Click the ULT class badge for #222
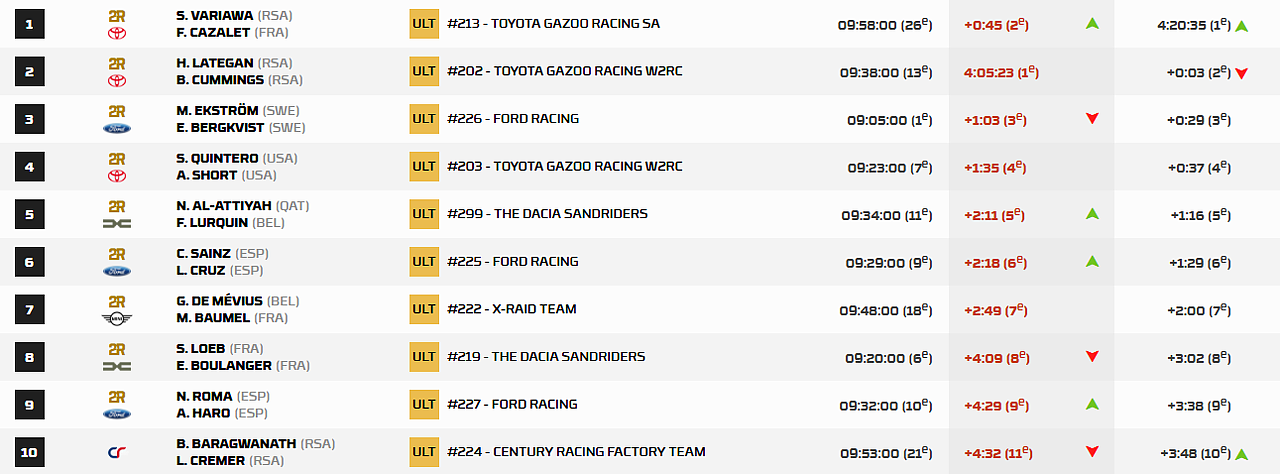 [424, 309]
